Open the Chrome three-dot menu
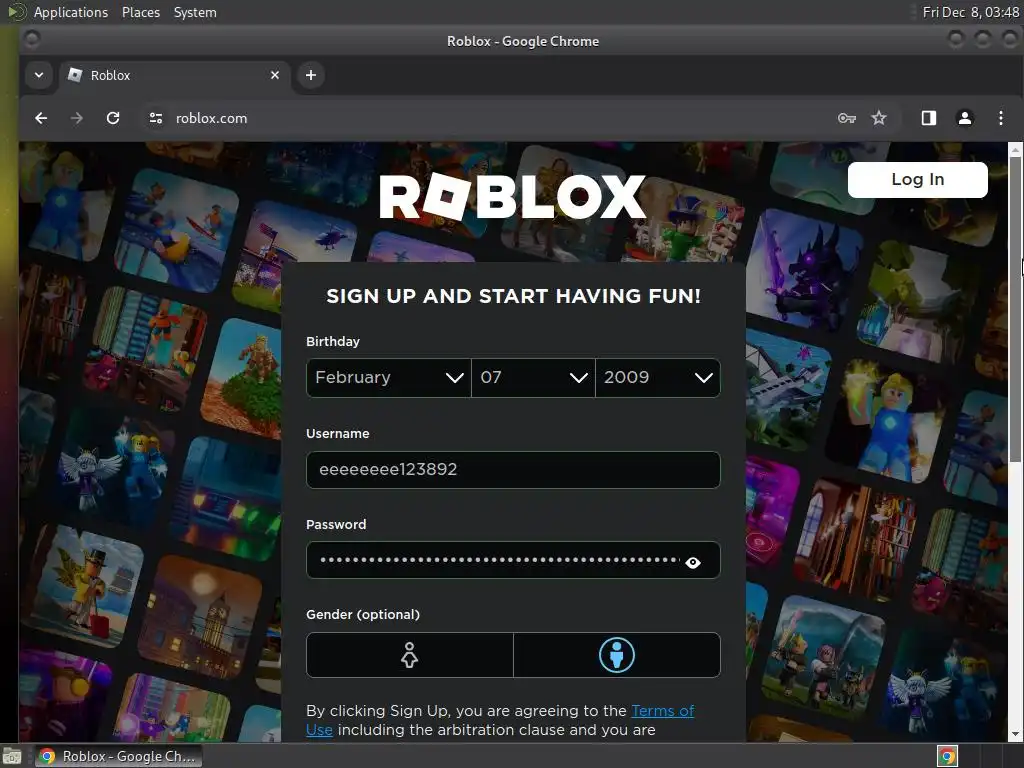Screen dimensions: 1024x768 point(1000,118)
